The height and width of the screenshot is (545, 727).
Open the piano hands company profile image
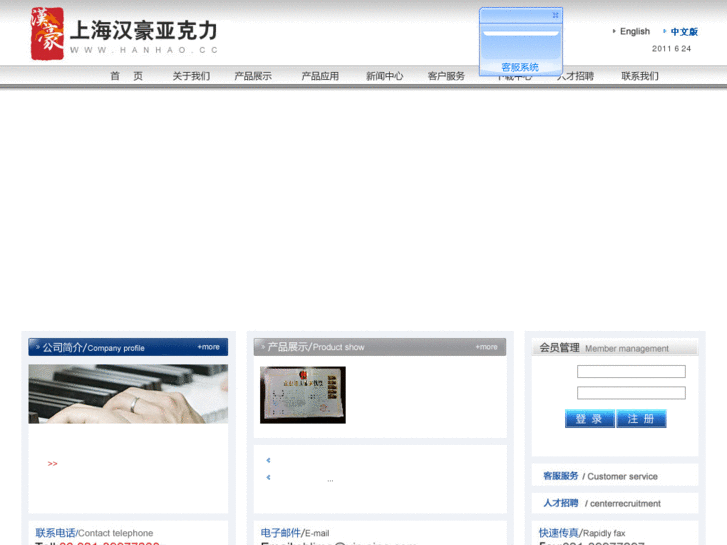pos(128,394)
